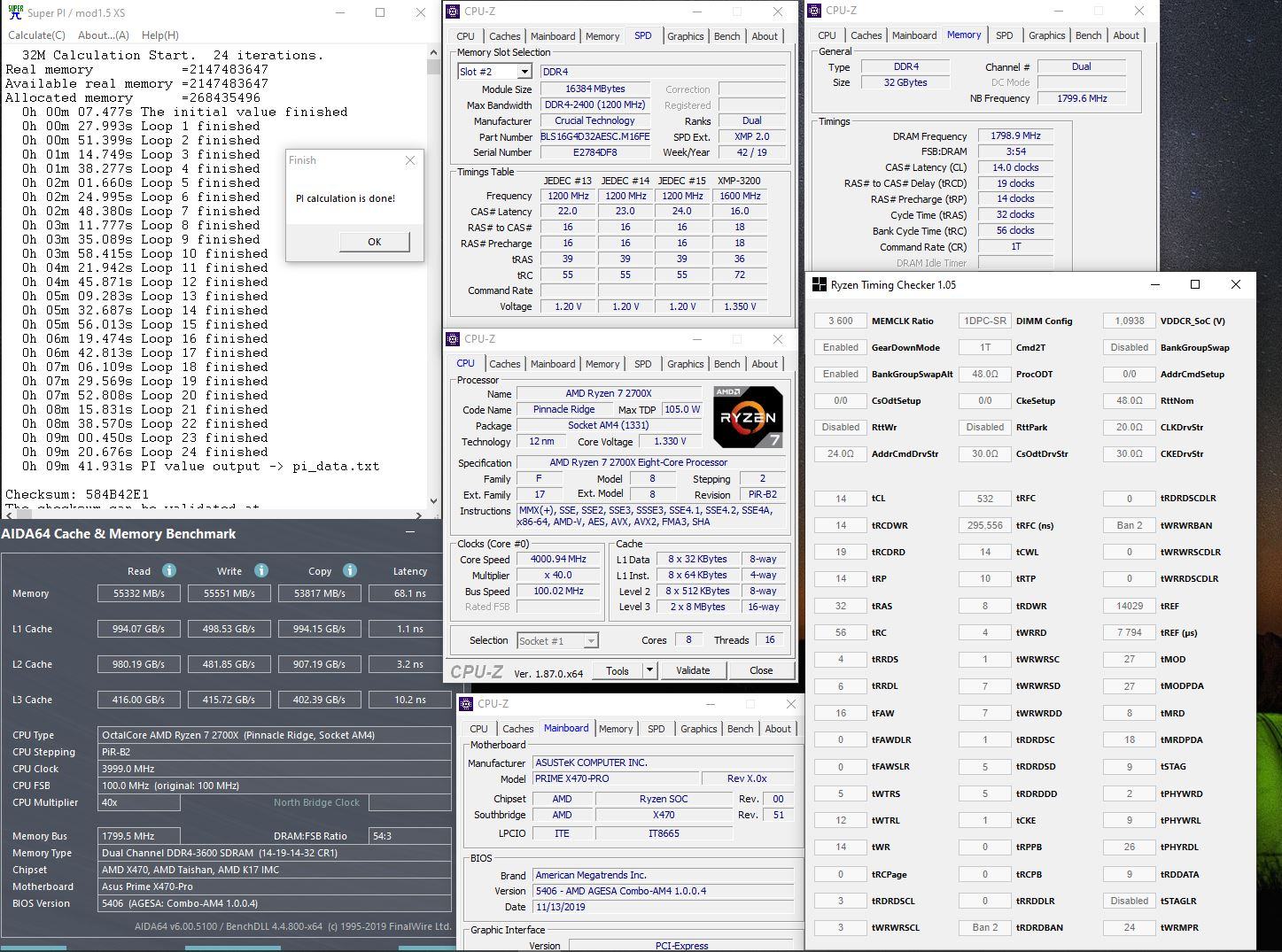Click the CAS# Latency 14.0 clocks field
Screen dimensions: 1282x952
click(x=1015, y=167)
